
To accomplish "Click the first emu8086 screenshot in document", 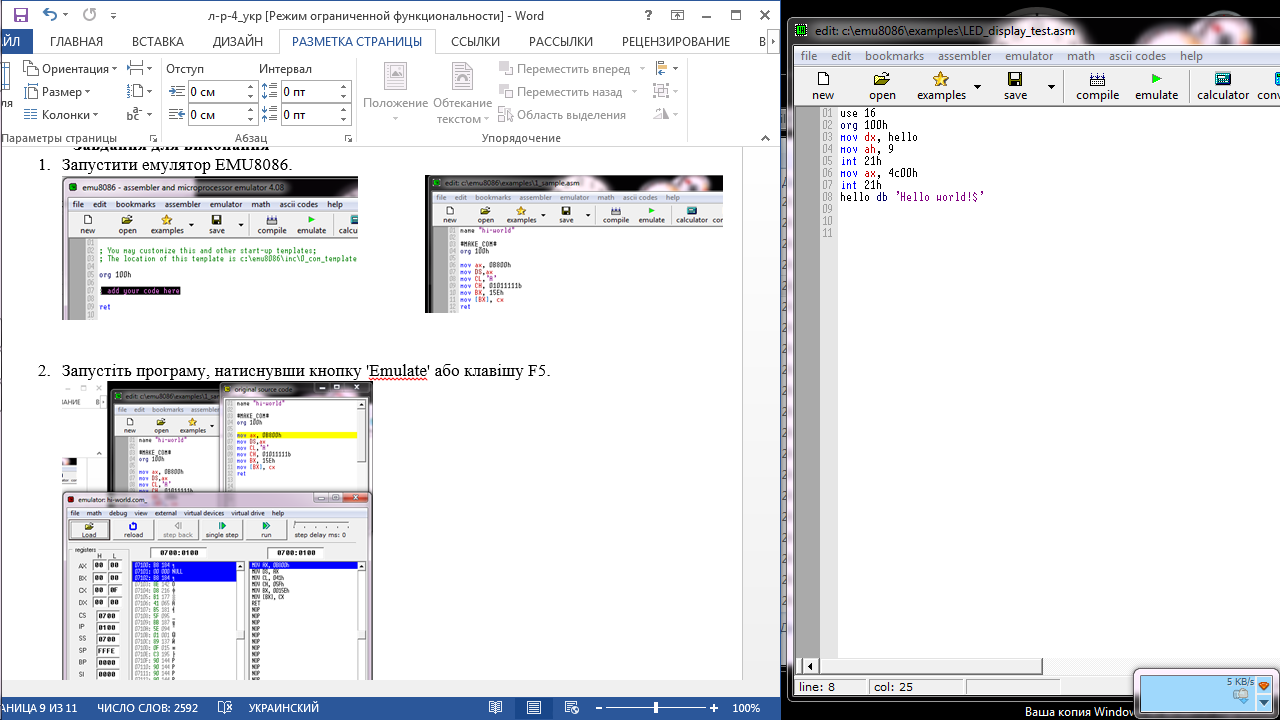I will coord(210,248).
